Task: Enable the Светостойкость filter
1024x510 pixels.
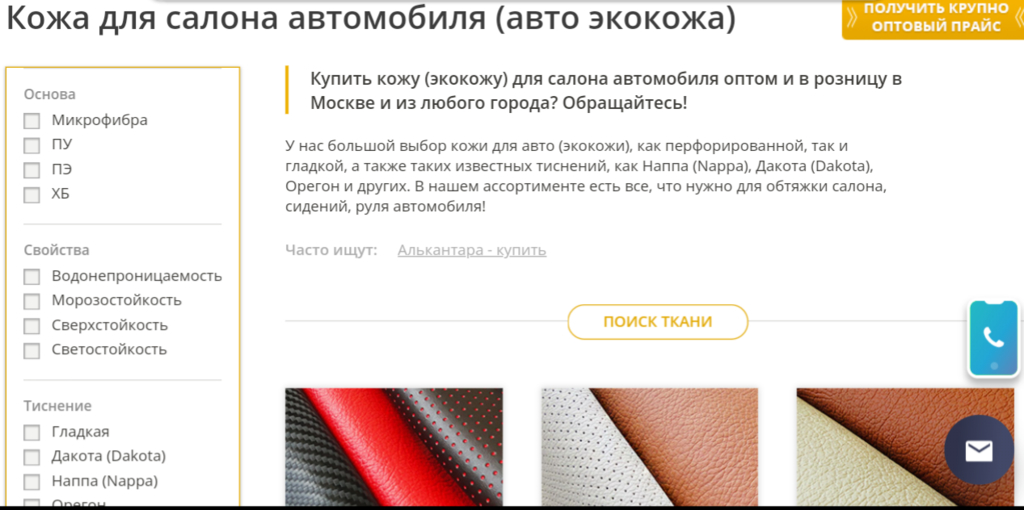Action: (32, 351)
